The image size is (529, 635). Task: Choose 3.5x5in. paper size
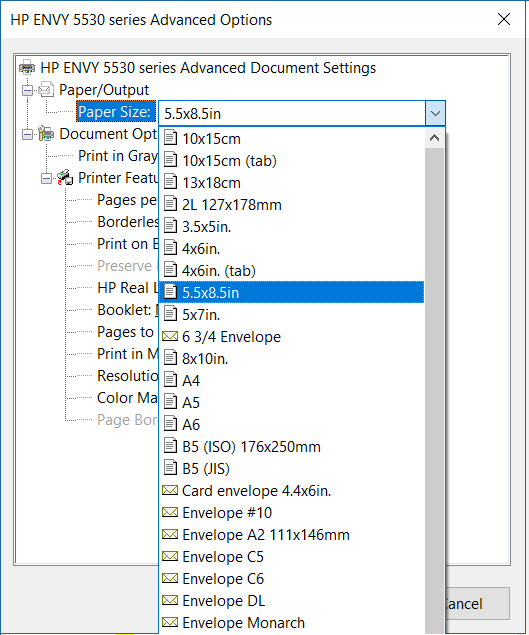coord(292,226)
